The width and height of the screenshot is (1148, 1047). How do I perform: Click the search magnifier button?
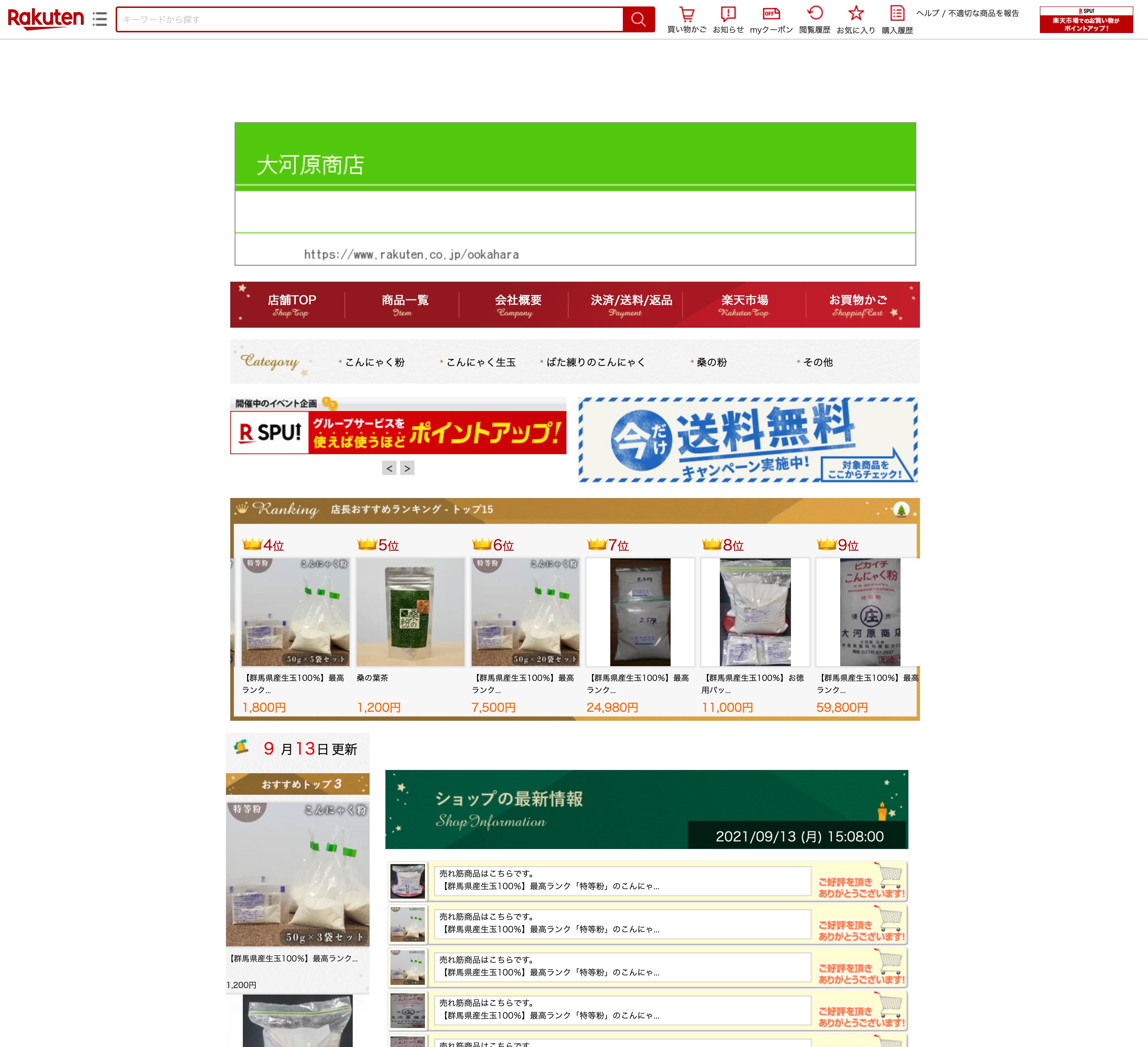(638, 19)
